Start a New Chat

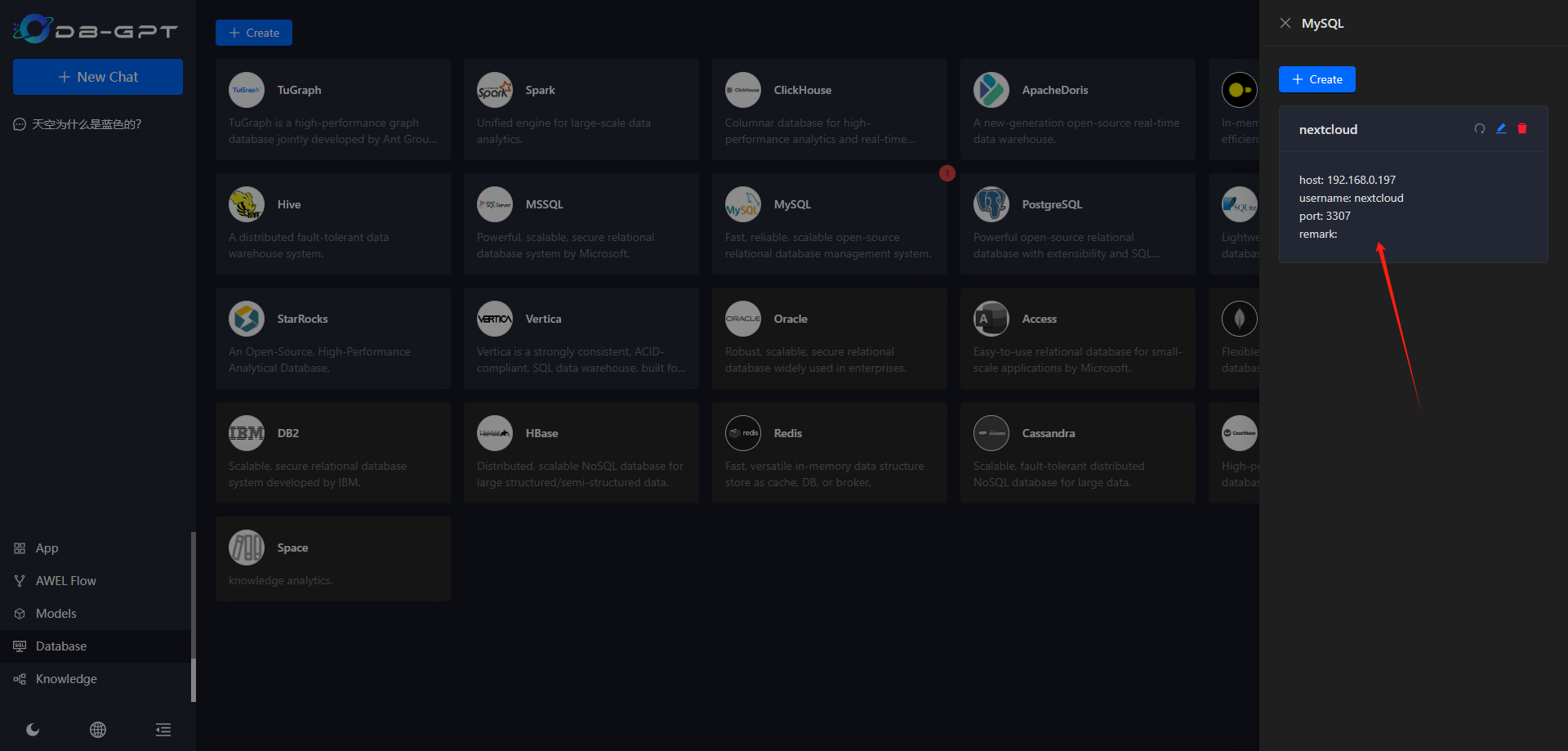tap(98, 77)
